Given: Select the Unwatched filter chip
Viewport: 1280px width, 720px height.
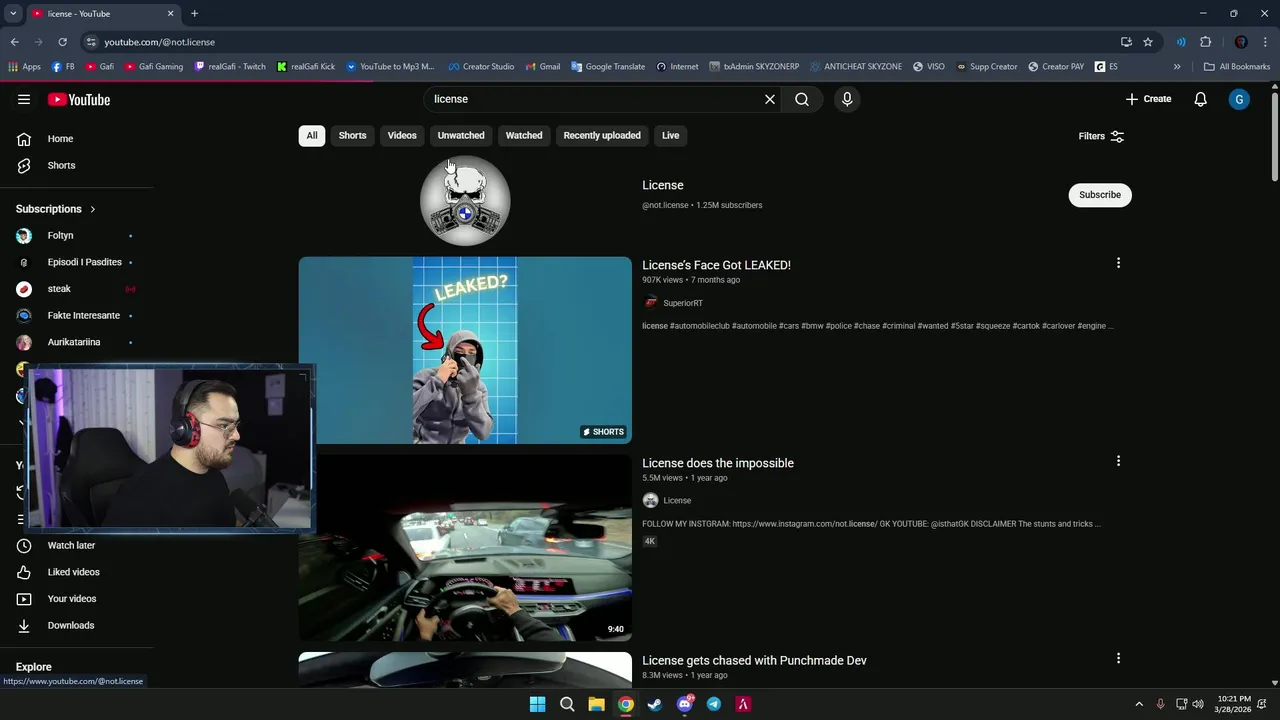Looking at the screenshot, I should click(461, 136).
